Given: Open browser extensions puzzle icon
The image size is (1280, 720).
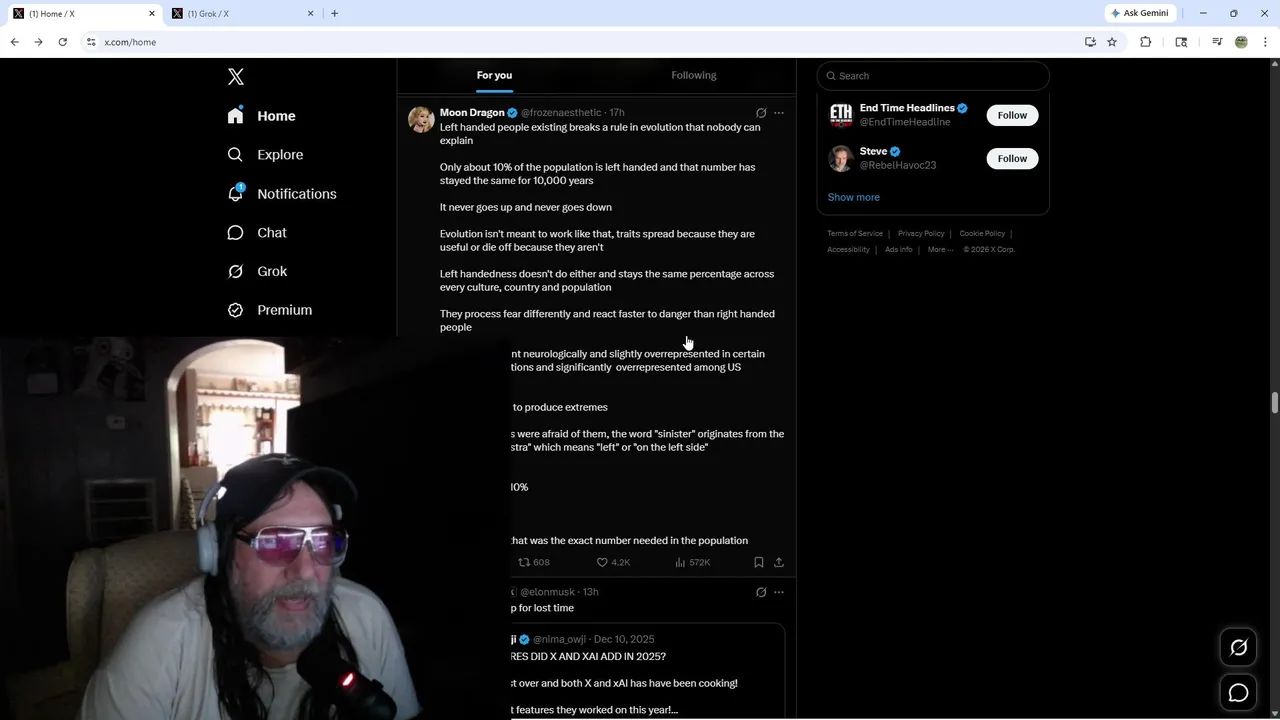Looking at the screenshot, I should 1145,42.
